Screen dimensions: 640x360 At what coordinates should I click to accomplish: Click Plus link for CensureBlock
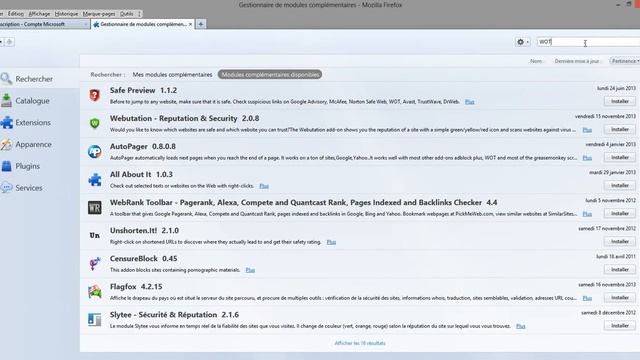[x=250, y=270]
